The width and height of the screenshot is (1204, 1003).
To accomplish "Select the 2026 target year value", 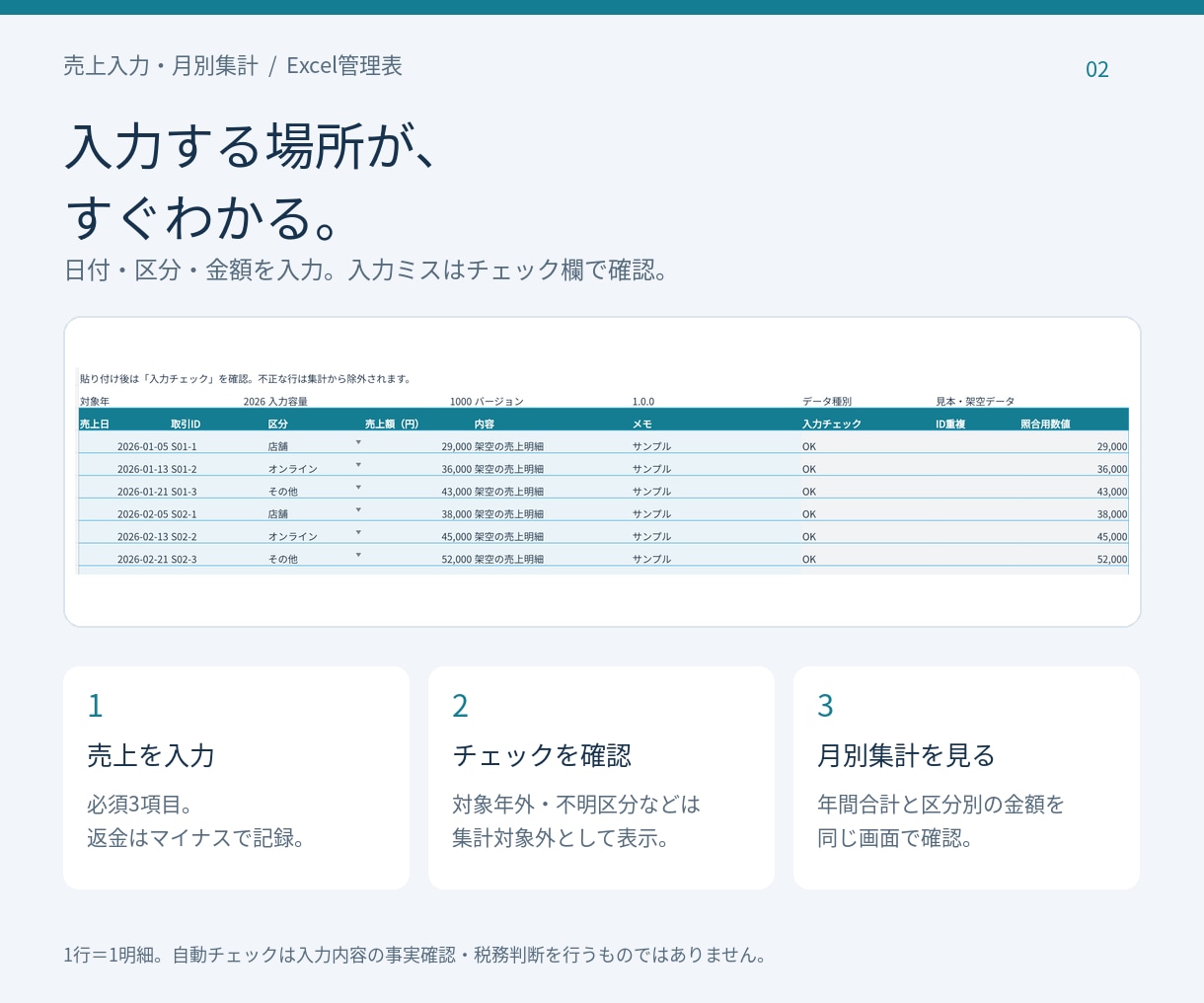I will pos(255,402).
